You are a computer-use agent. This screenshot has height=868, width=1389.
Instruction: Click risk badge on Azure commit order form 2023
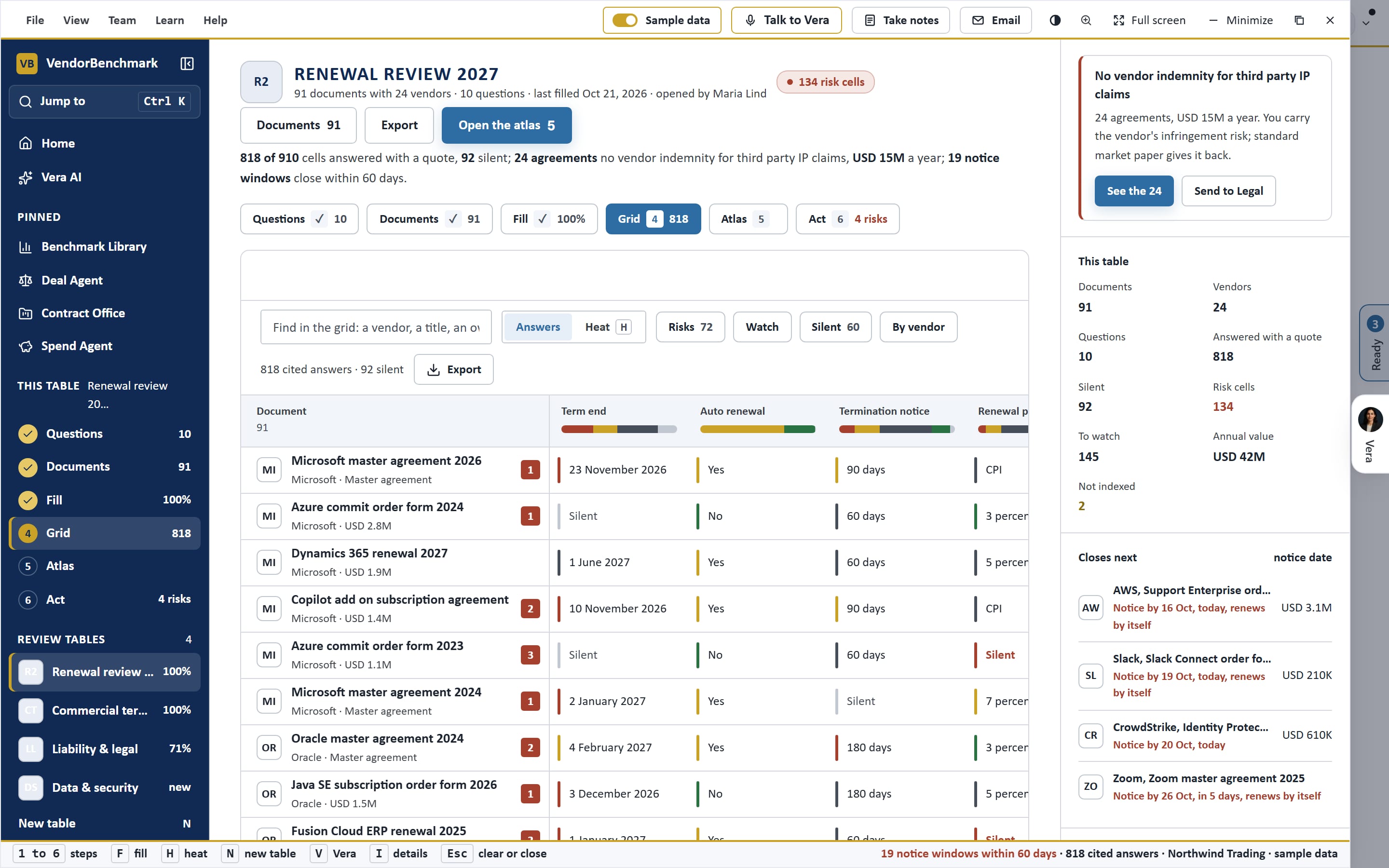(x=531, y=655)
